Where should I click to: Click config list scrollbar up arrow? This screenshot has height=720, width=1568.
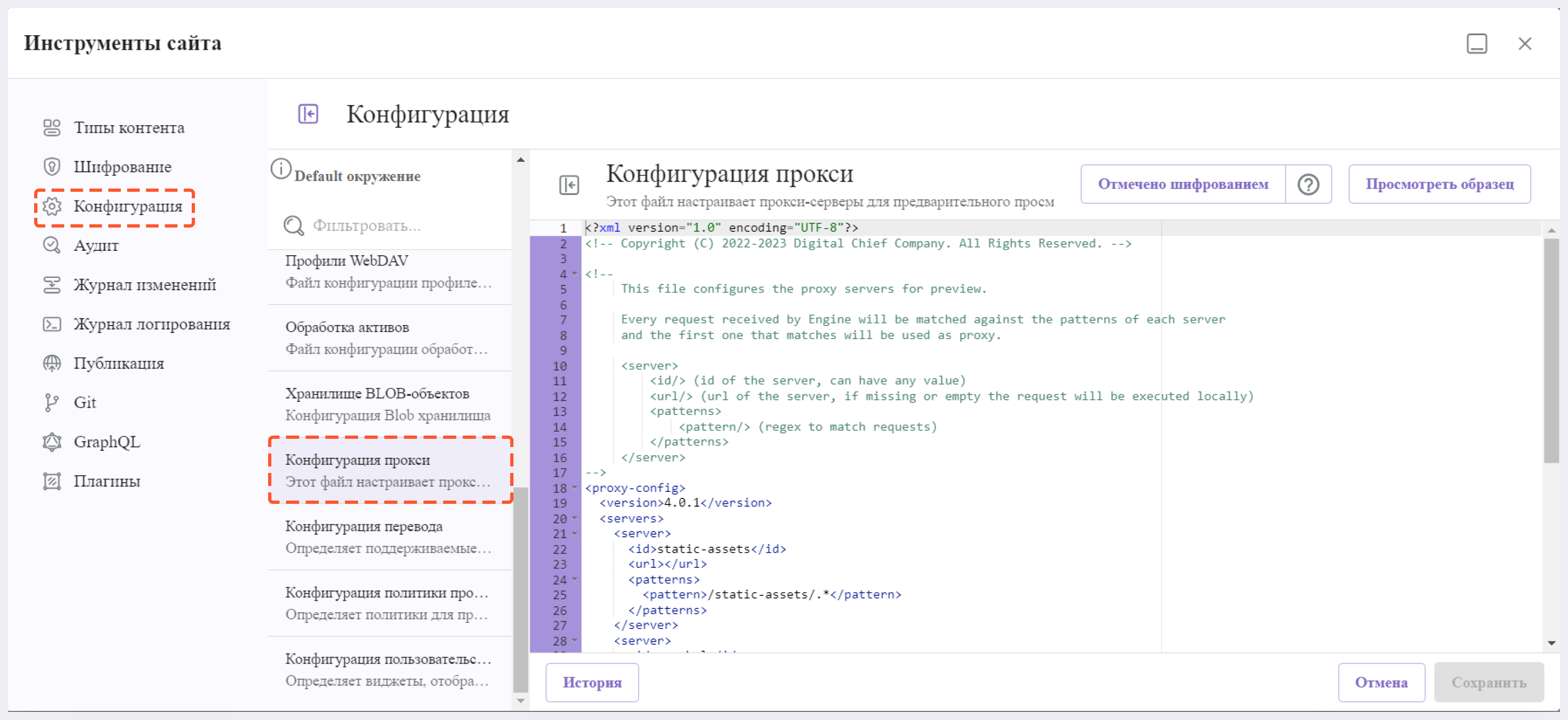click(521, 160)
